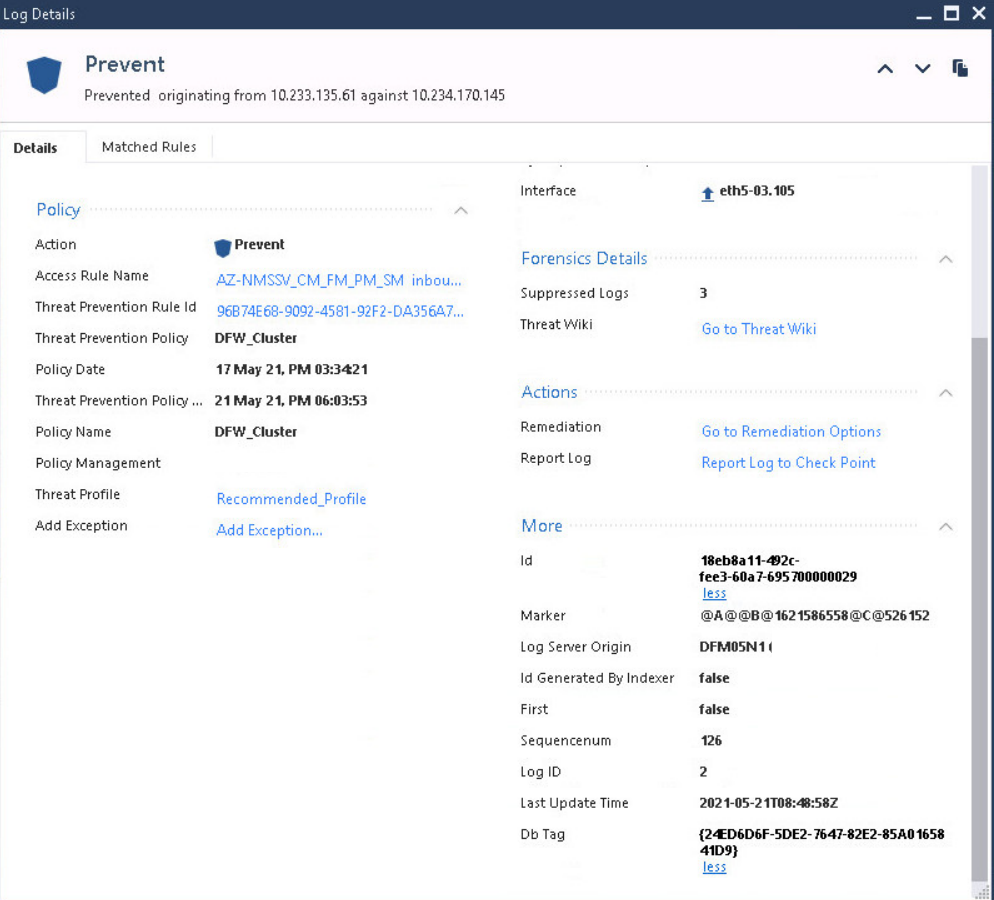The image size is (994, 900).
Task: Collapse the Policy section
Action: [x=461, y=210]
